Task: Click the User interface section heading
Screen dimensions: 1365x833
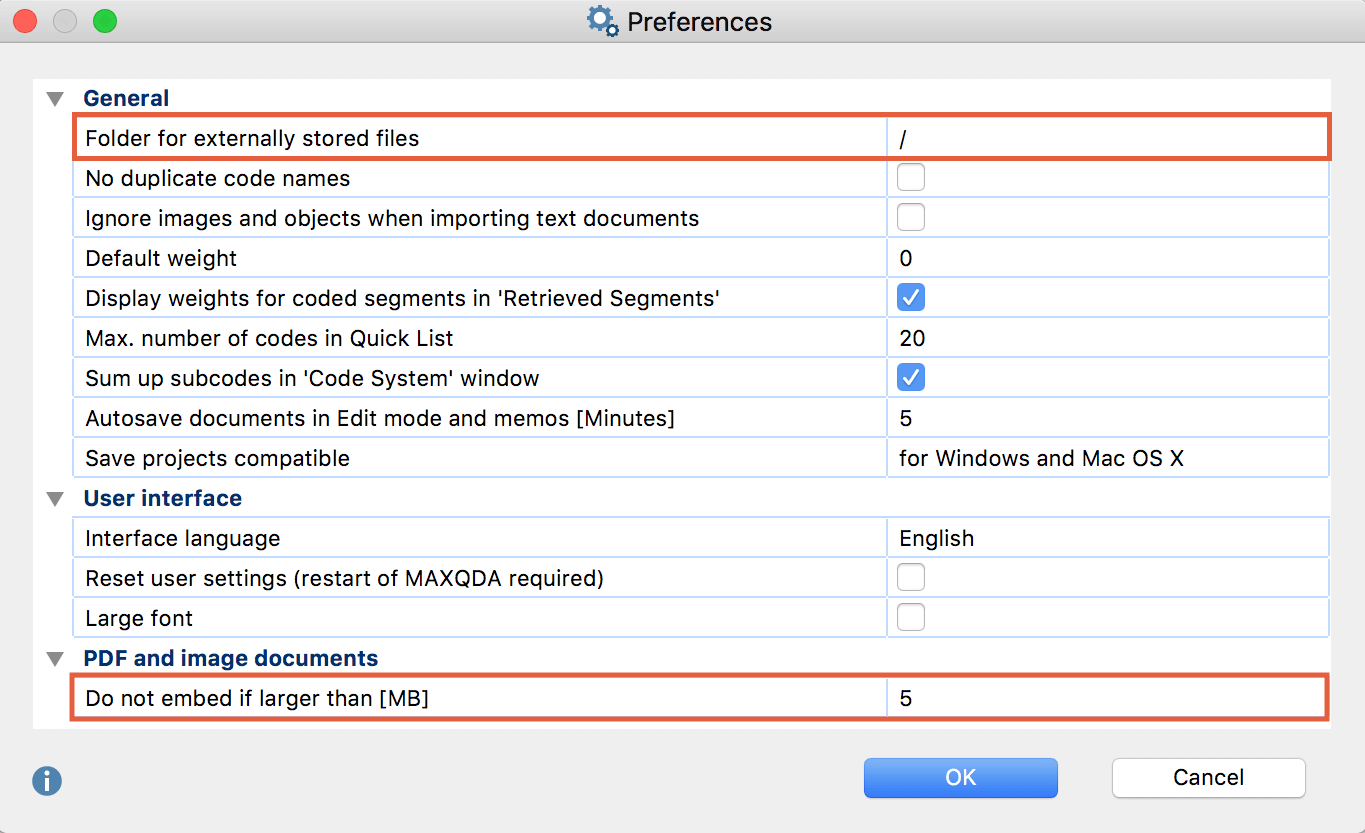Action: (x=162, y=498)
